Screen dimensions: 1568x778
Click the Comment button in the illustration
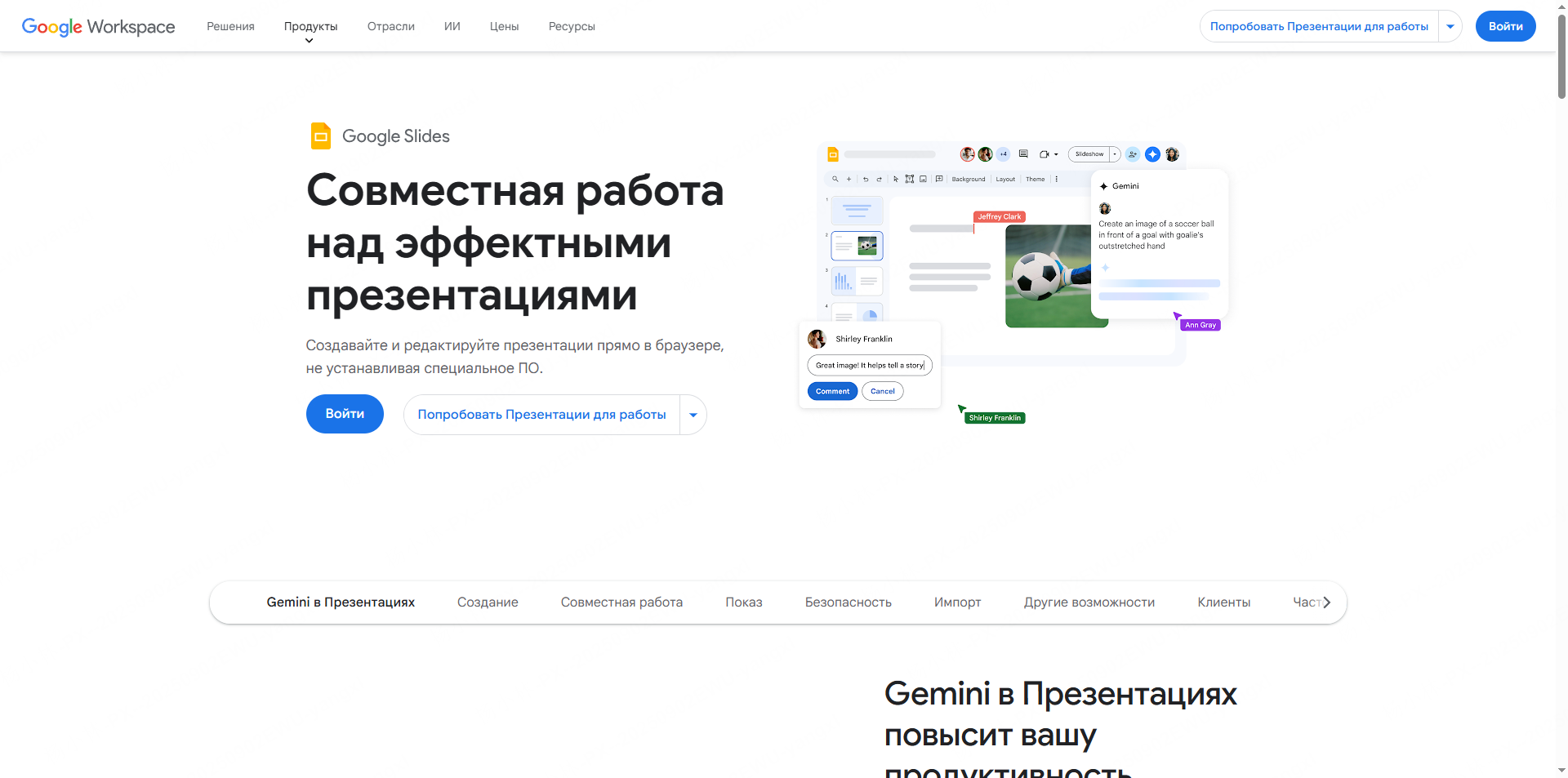[x=832, y=391]
